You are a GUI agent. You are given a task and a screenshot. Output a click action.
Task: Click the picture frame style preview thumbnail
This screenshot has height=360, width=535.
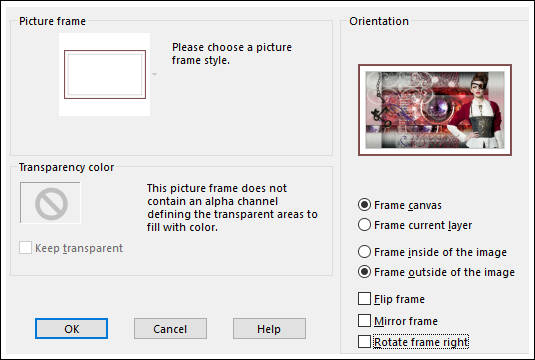click(105, 75)
